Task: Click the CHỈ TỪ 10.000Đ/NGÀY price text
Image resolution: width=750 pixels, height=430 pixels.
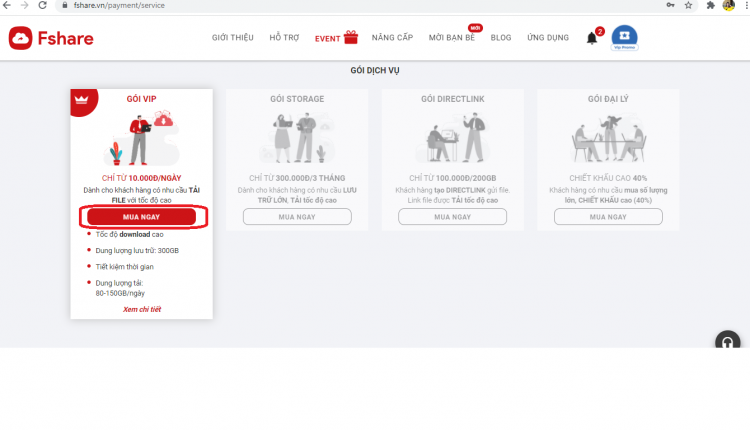Action: coord(142,178)
